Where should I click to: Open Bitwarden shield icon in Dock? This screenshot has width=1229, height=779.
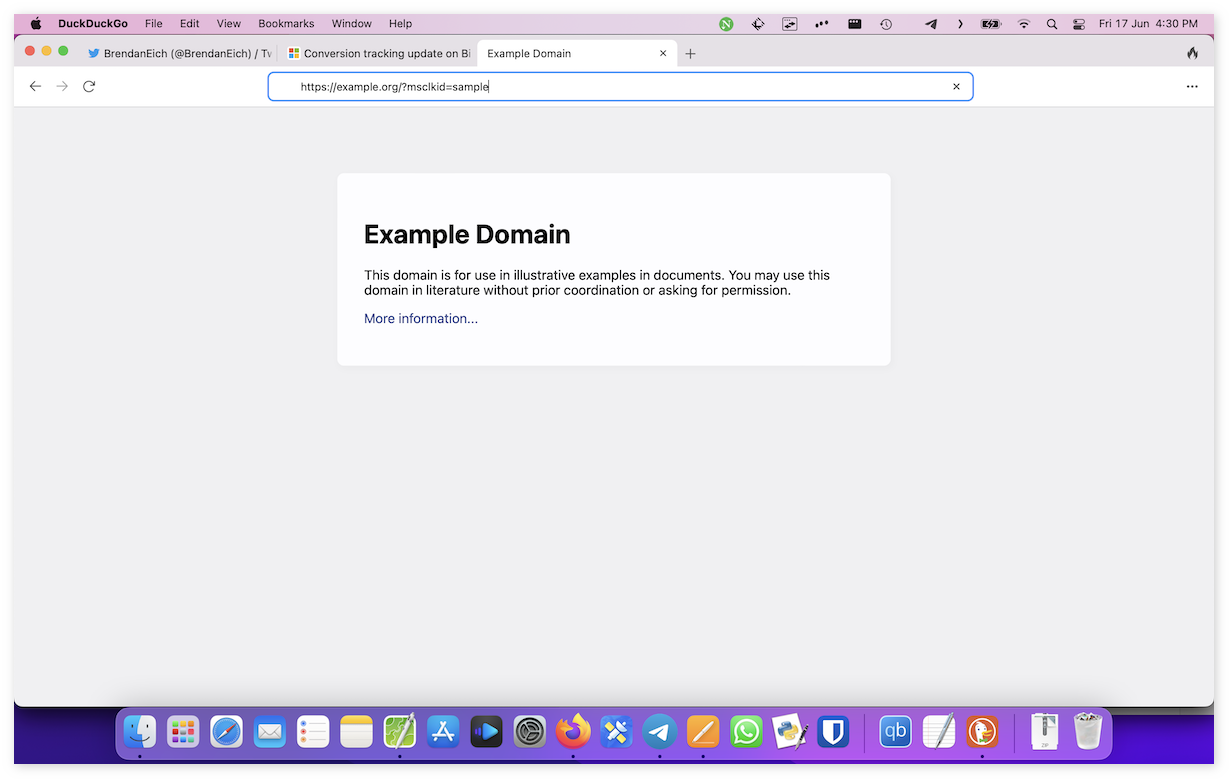coord(833,732)
